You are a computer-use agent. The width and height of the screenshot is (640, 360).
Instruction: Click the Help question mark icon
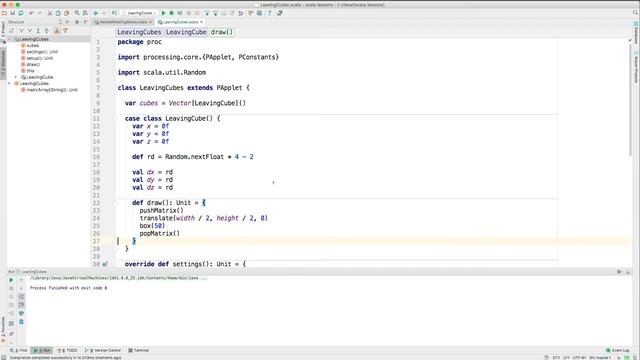point(269,13)
